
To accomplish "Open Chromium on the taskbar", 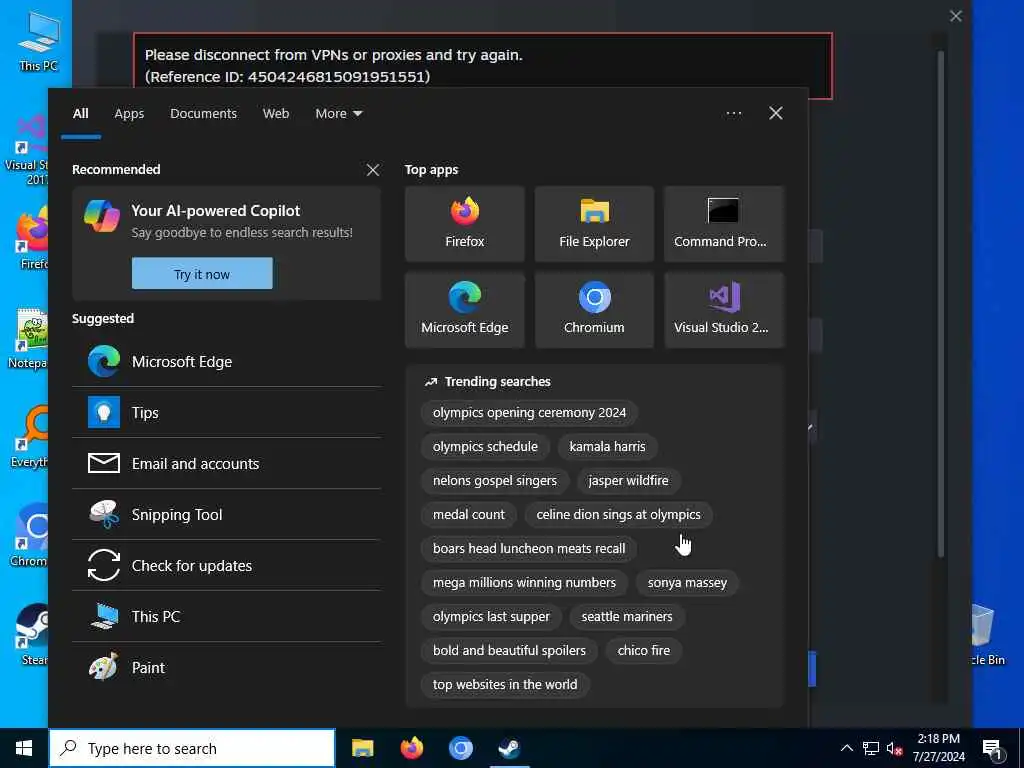I will (x=460, y=748).
